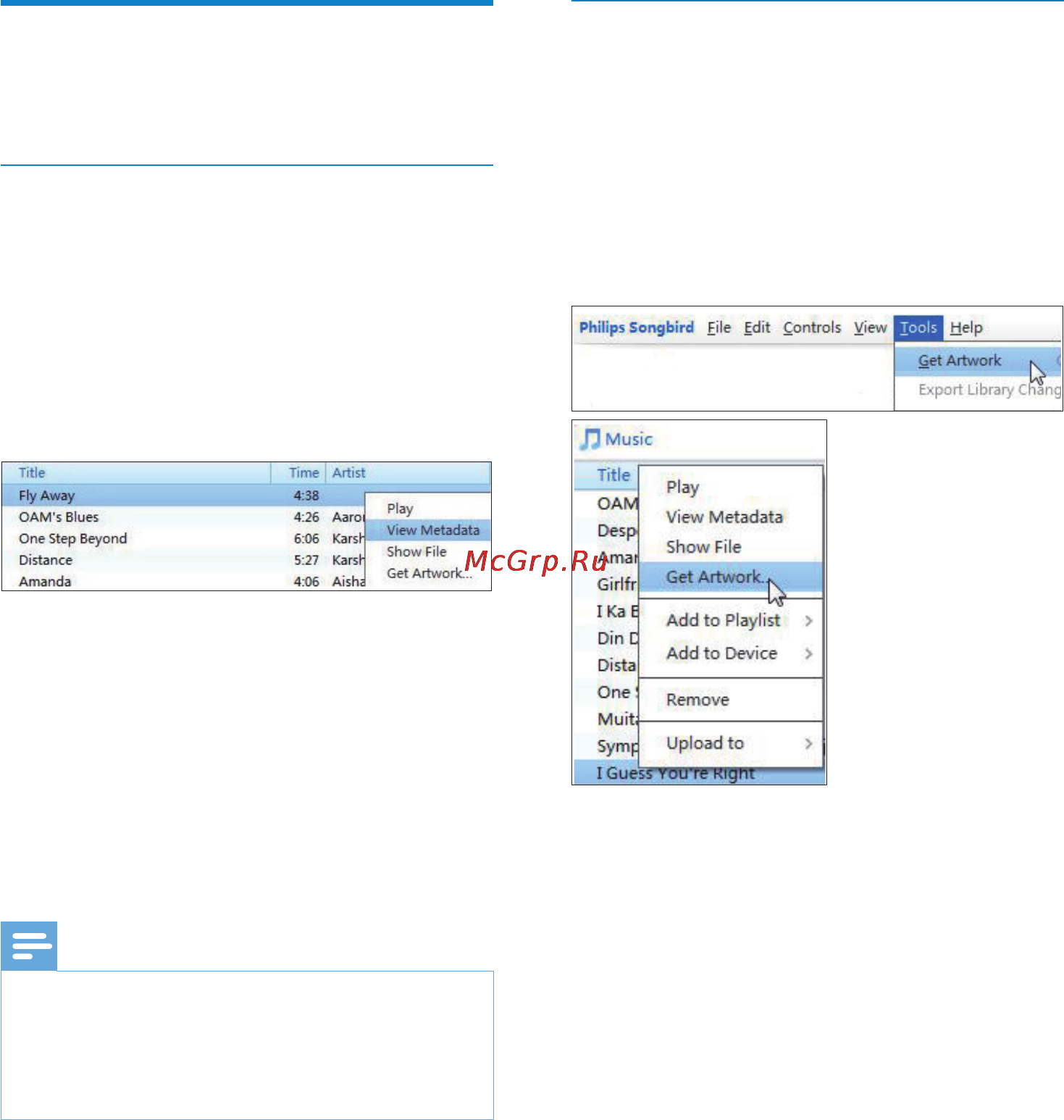Choose Get Artwork in the small context menu
This screenshot has width=1064, height=1120.
[x=429, y=574]
